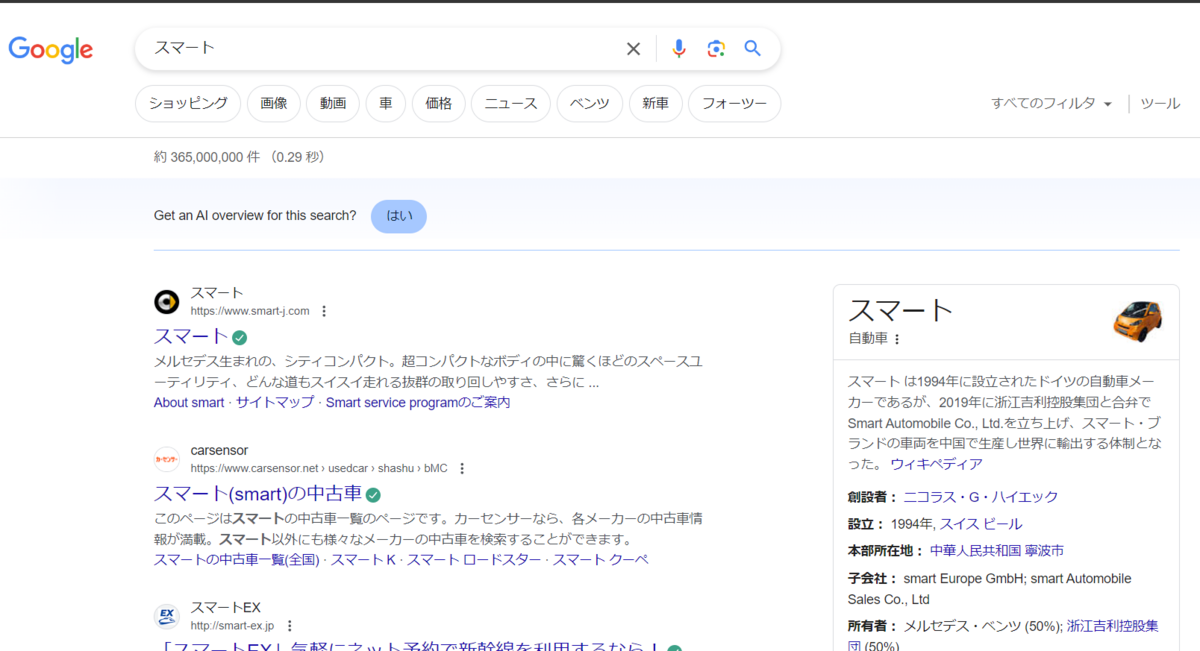
Task: Click the magnifying glass search icon
Action: (x=753, y=49)
